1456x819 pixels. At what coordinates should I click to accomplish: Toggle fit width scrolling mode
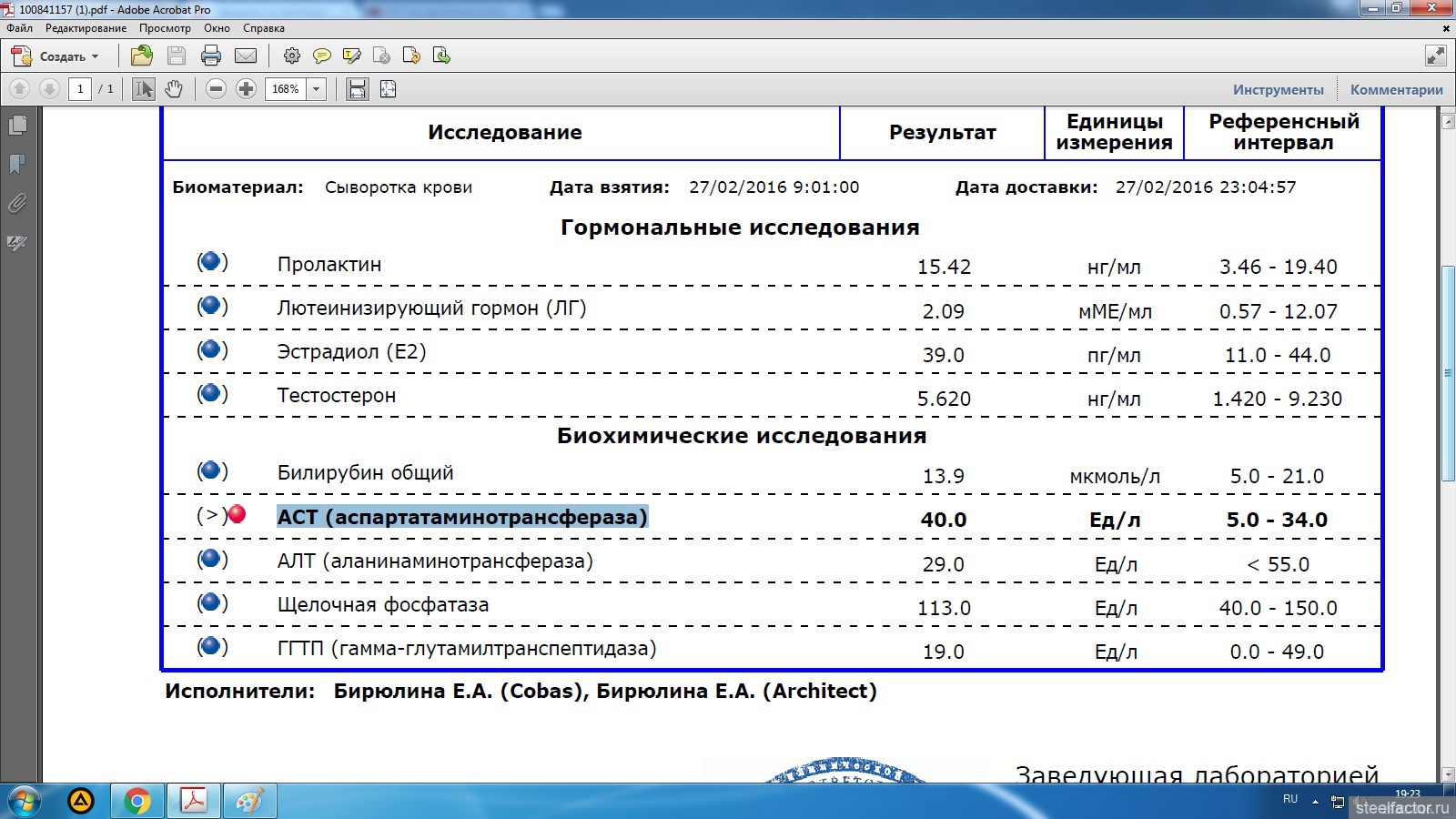(x=358, y=89)
